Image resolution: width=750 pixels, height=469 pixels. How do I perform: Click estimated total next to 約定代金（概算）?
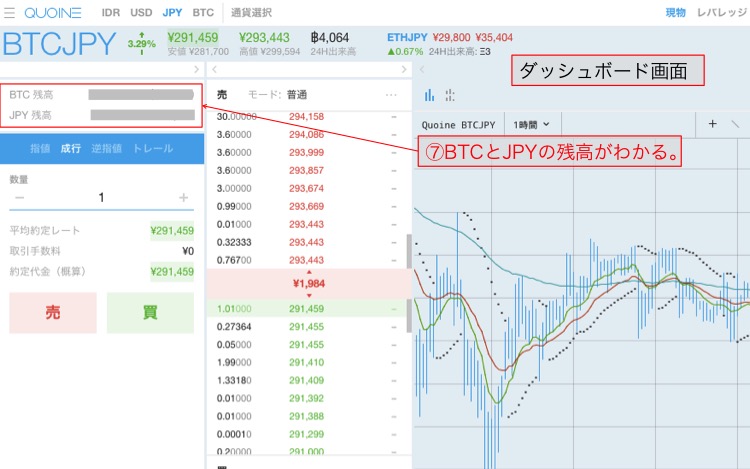pos(172,272)
